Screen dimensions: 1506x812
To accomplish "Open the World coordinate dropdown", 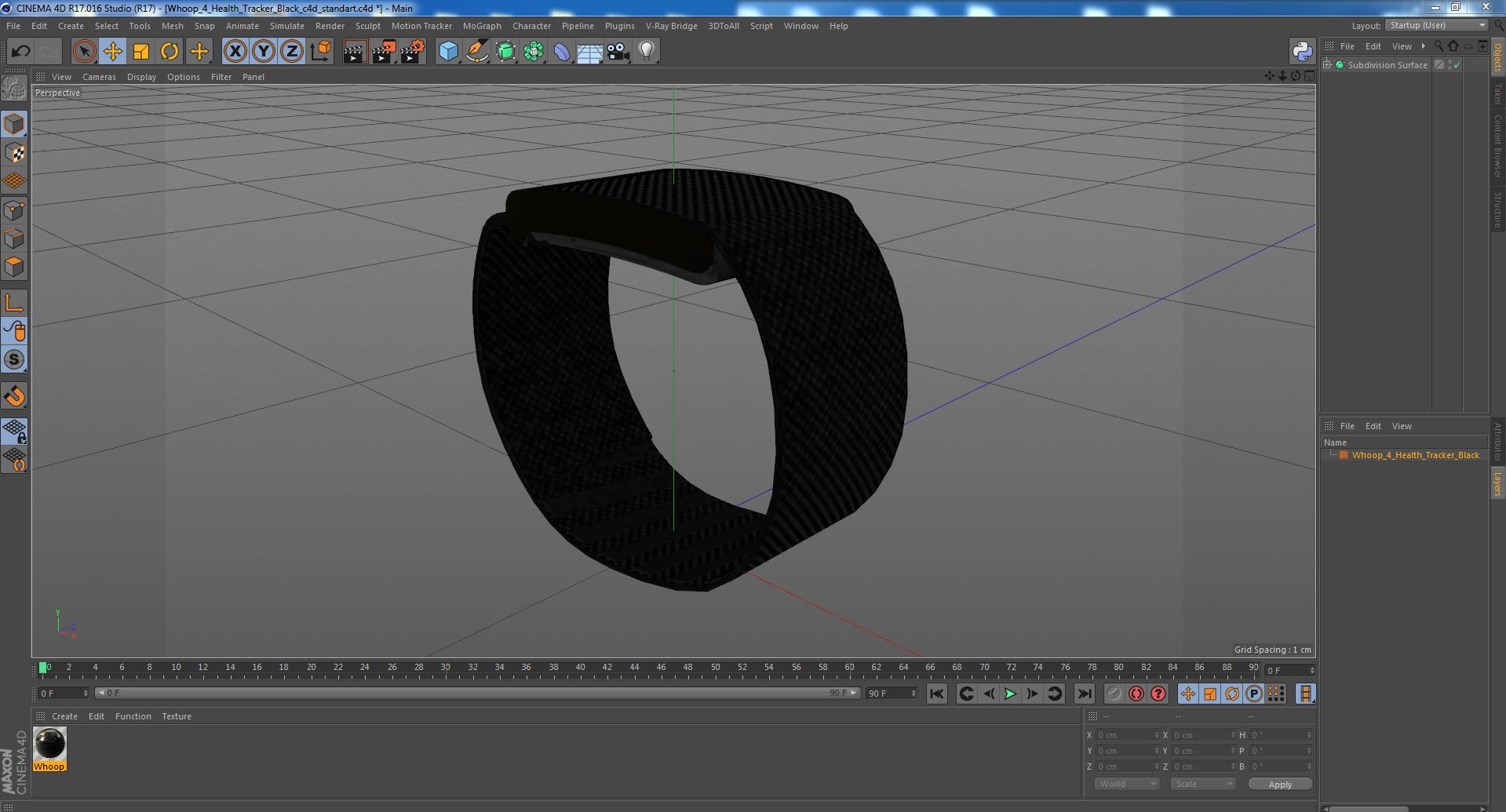I will [x=1126, y=784].
